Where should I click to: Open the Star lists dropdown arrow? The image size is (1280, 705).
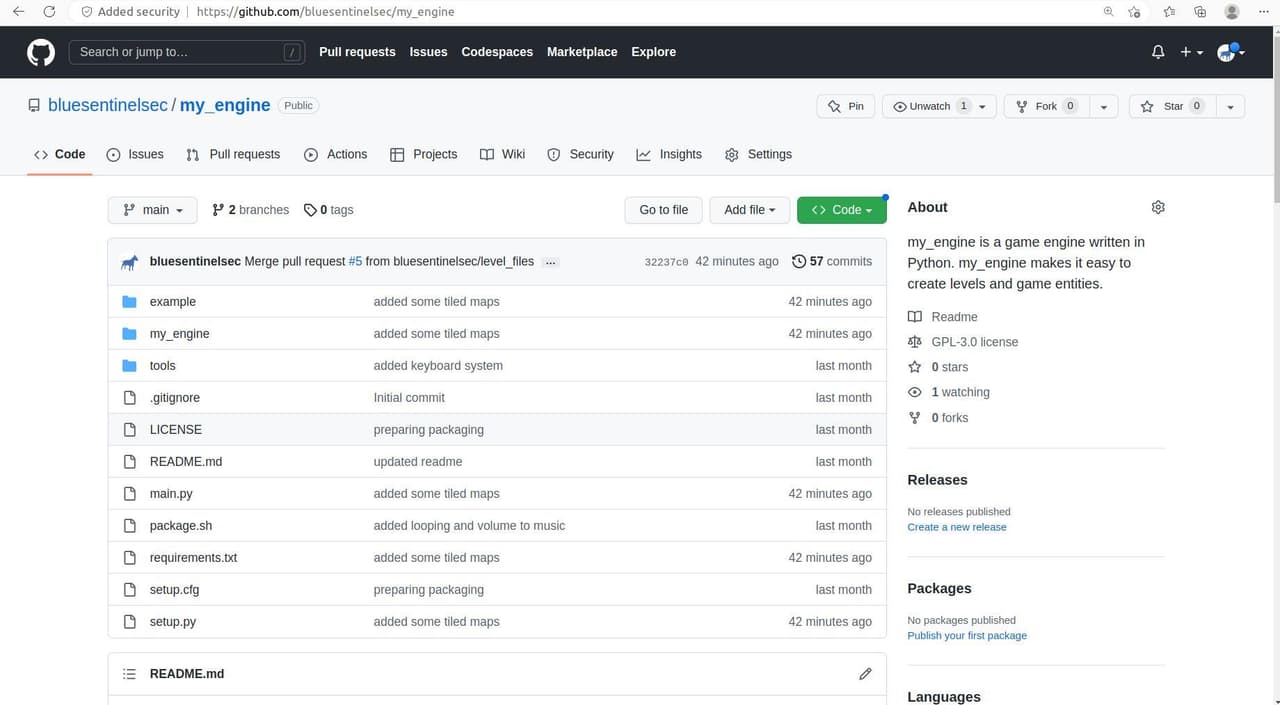tap(1231, 106)
